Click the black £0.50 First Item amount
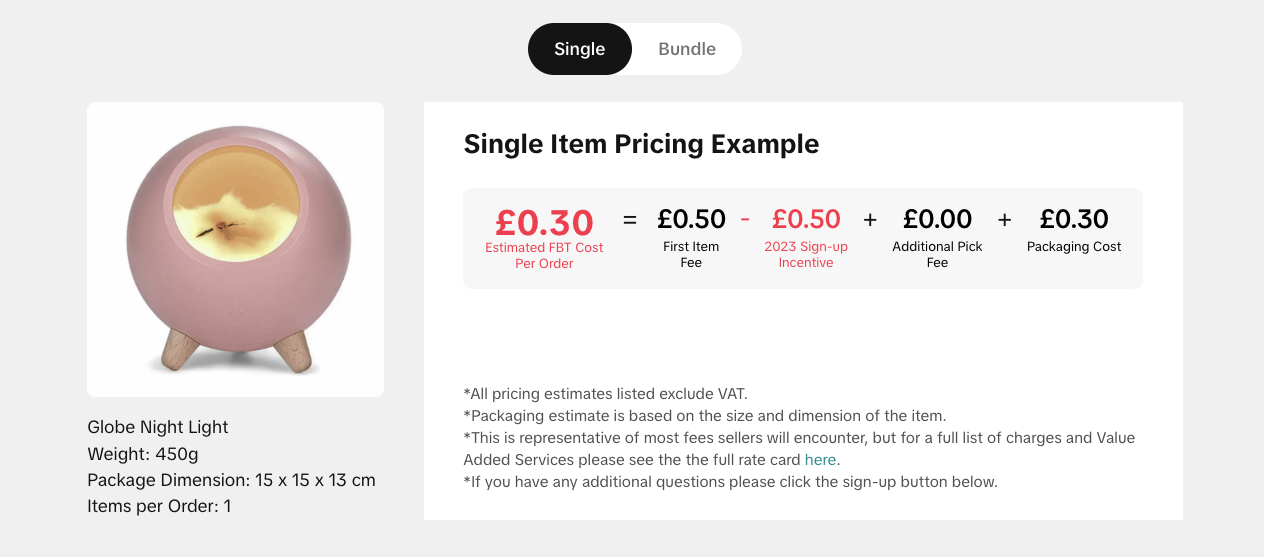Image resolution: width=1264 pixels, height=557 pixels. tap(691, 219)
